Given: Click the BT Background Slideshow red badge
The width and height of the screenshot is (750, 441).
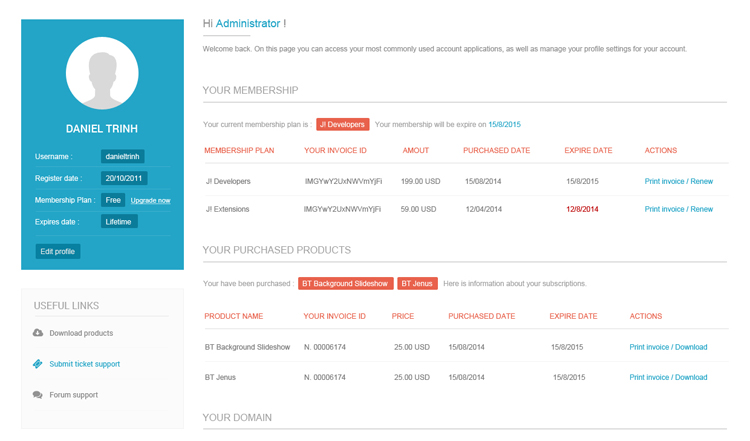Looking at the screenshot, I should click(x=345, y=284).
